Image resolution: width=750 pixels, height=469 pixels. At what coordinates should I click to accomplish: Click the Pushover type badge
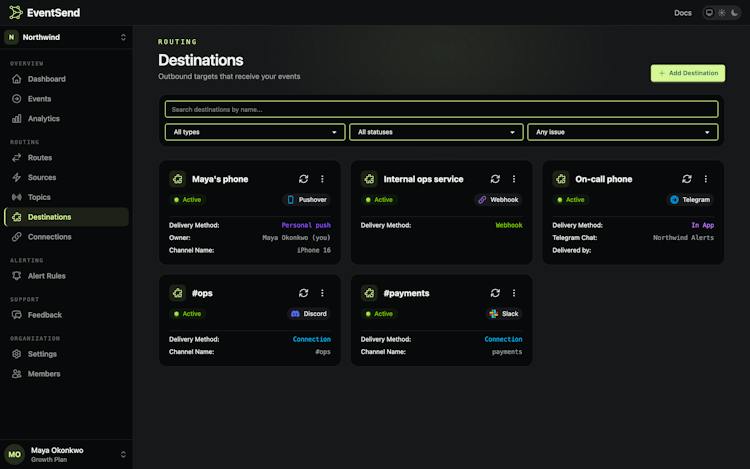[307, 200]
